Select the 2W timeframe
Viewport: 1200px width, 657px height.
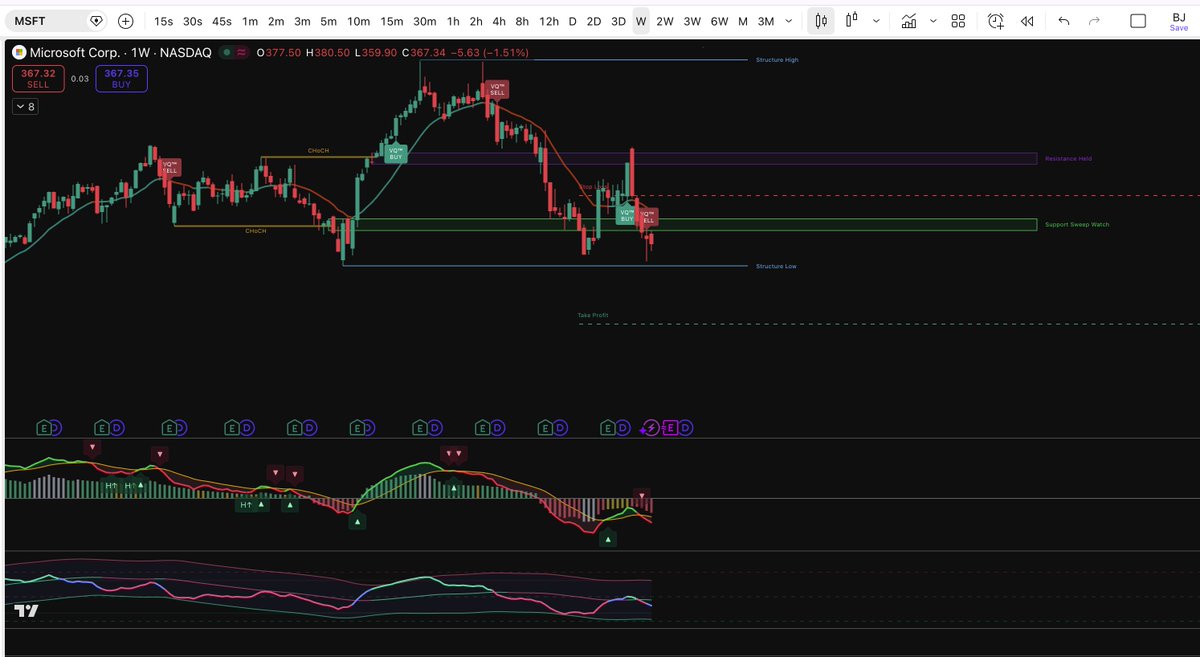coord(665,21)
